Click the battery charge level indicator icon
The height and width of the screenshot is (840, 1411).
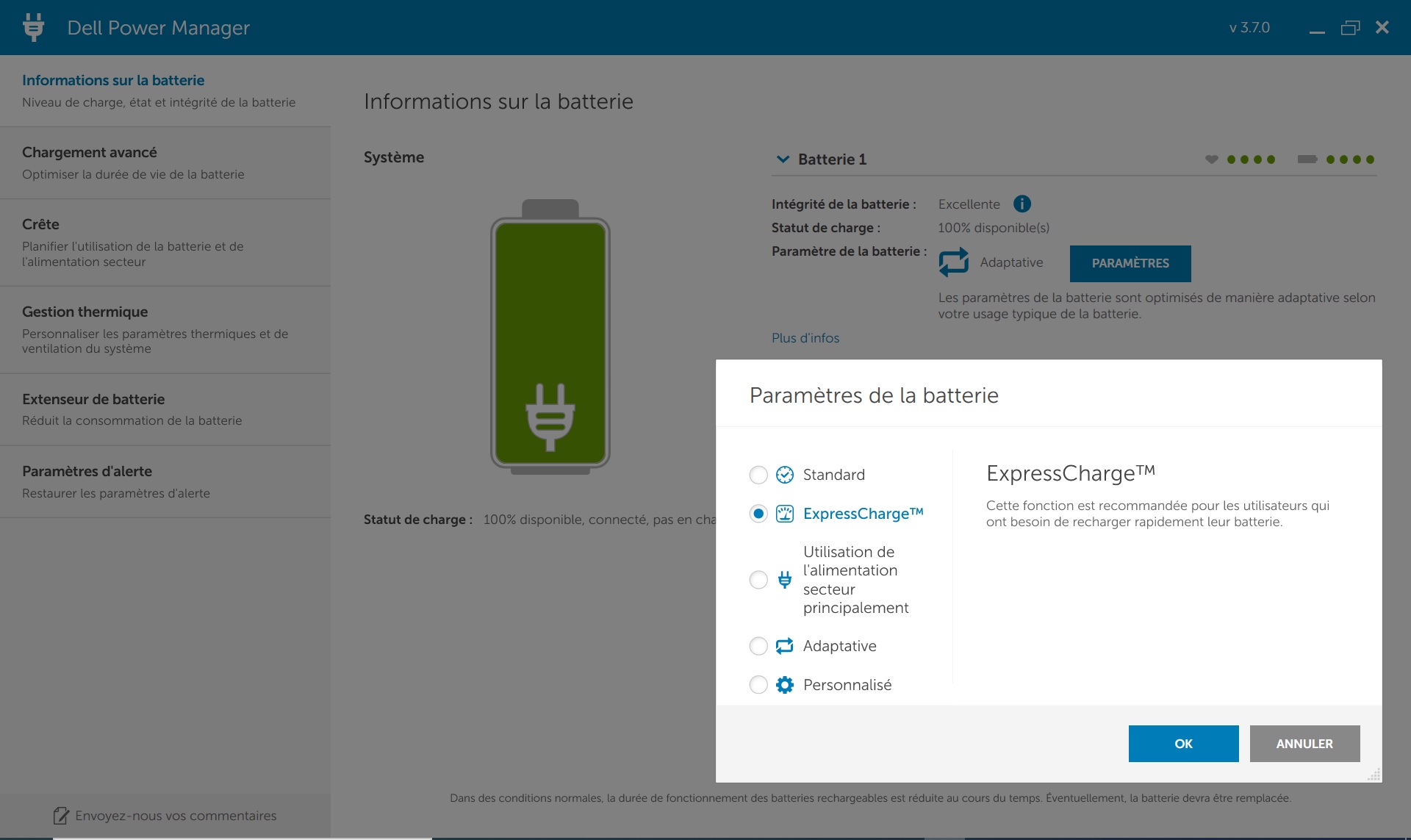click(x=1307, y=159)
